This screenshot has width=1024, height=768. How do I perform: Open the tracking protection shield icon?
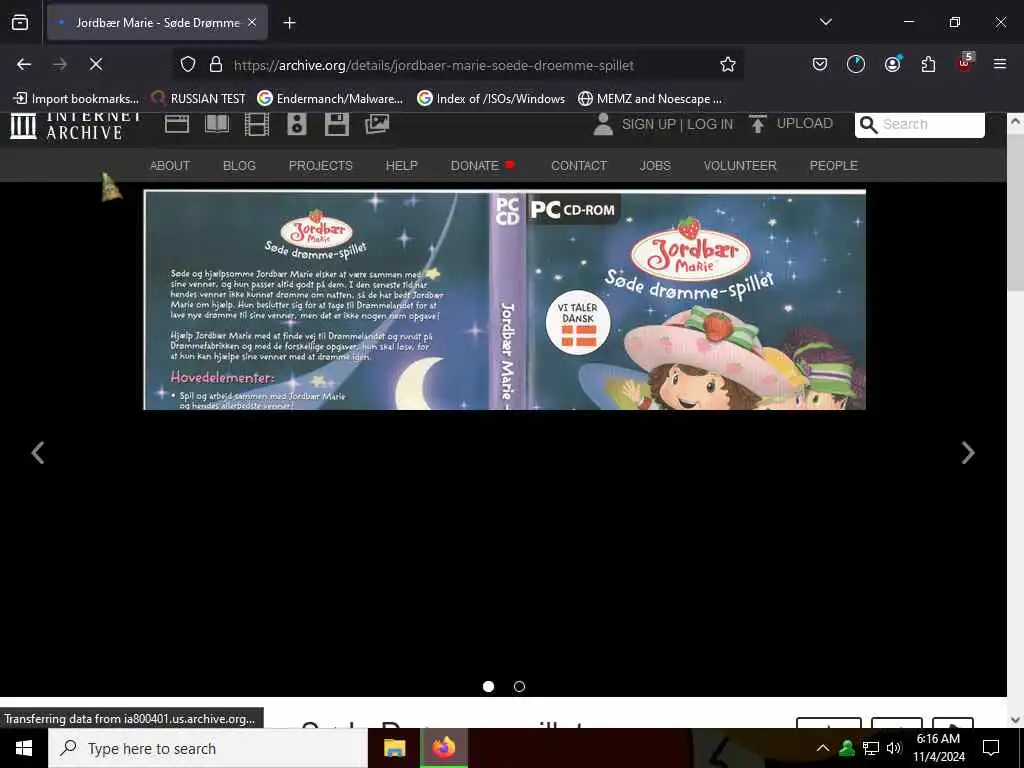click(x=188, y=64)
